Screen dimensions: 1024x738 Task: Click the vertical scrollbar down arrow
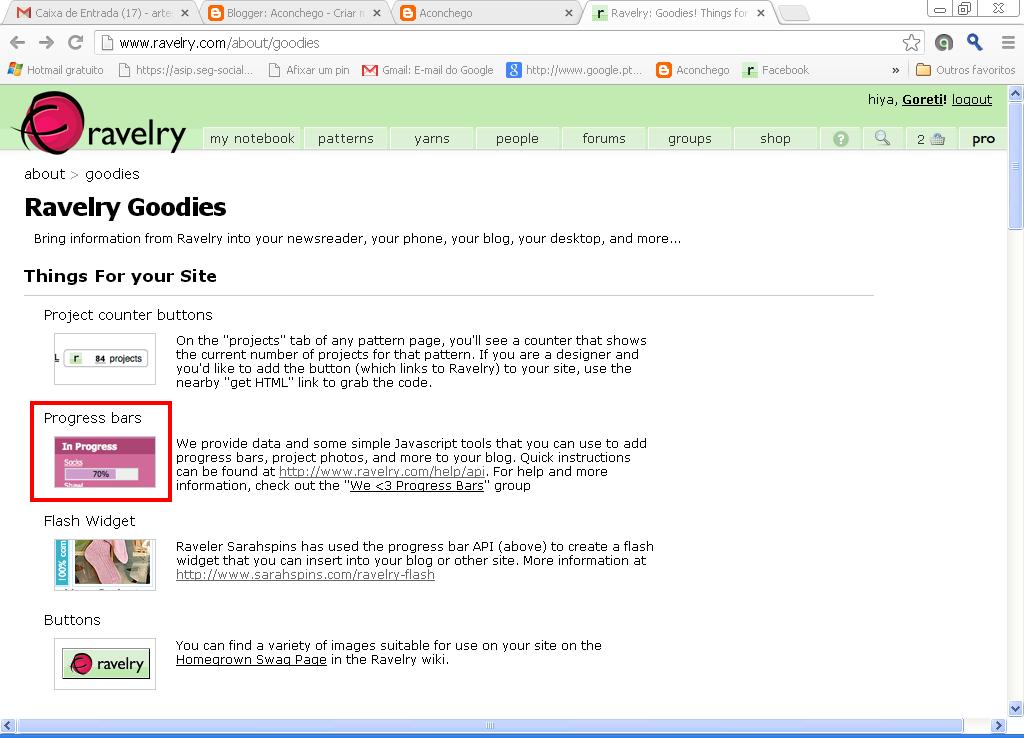pos(1016,709)
